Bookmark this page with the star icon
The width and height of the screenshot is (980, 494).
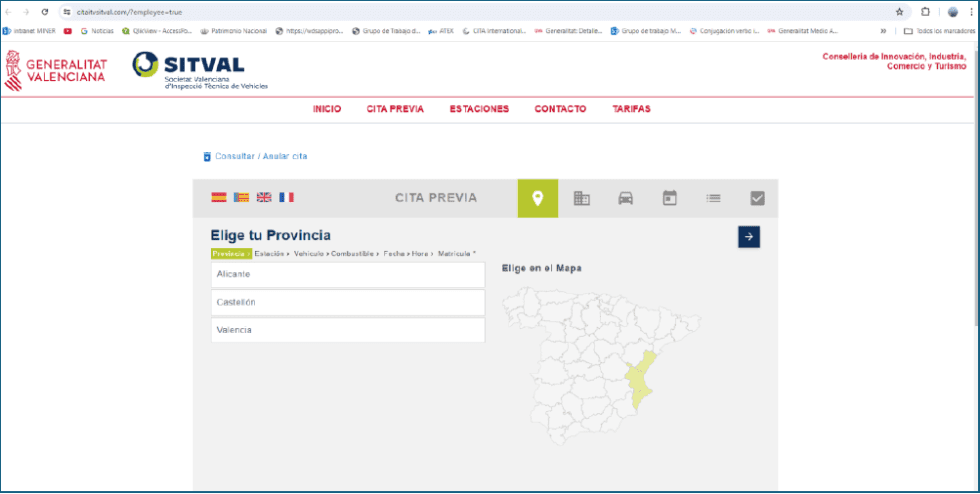(899, 12)
